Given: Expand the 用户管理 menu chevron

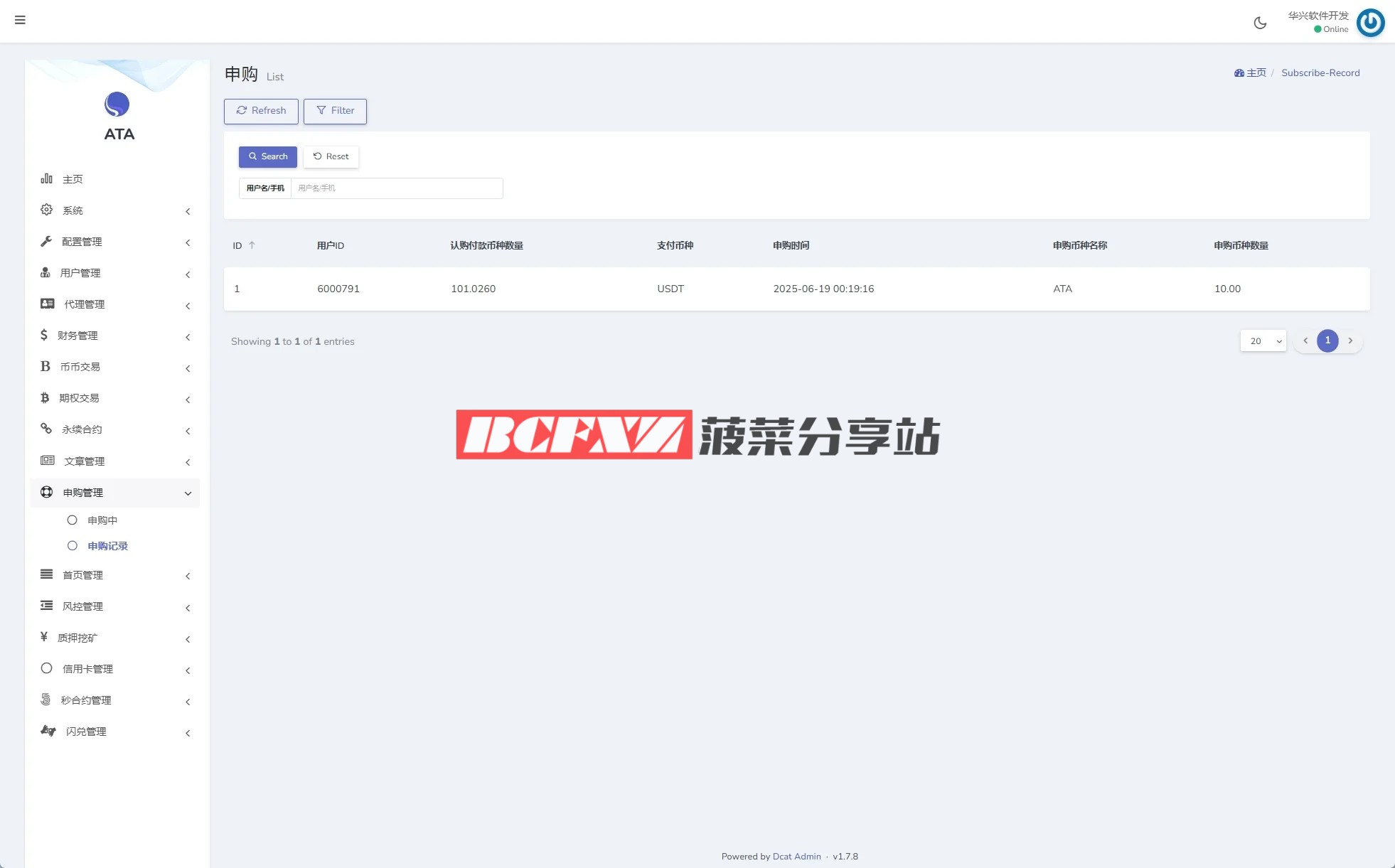Looking at the screenshot, I should click(188, 274).
